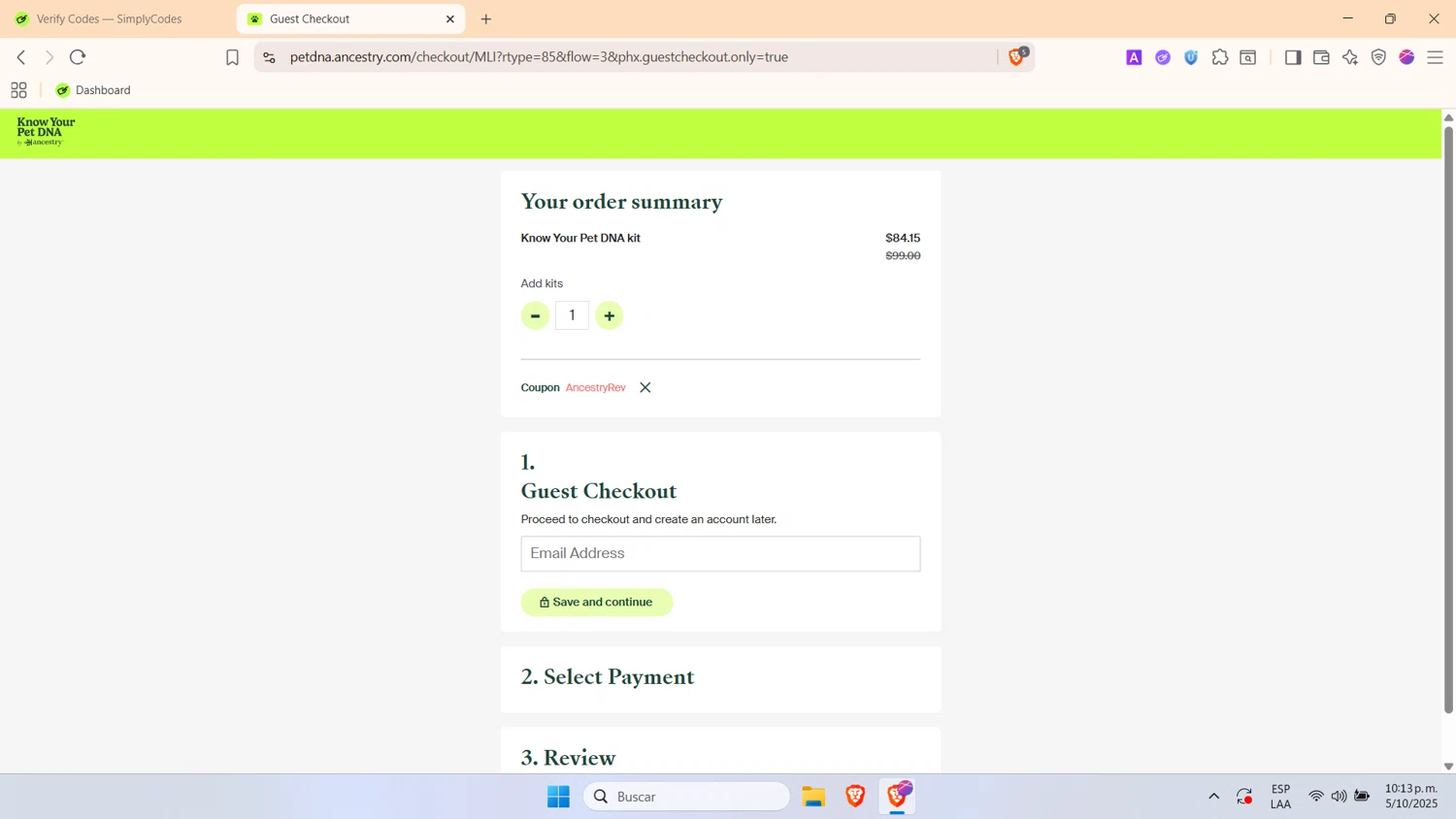Click the purple A extension icon

coord(1134,58)
